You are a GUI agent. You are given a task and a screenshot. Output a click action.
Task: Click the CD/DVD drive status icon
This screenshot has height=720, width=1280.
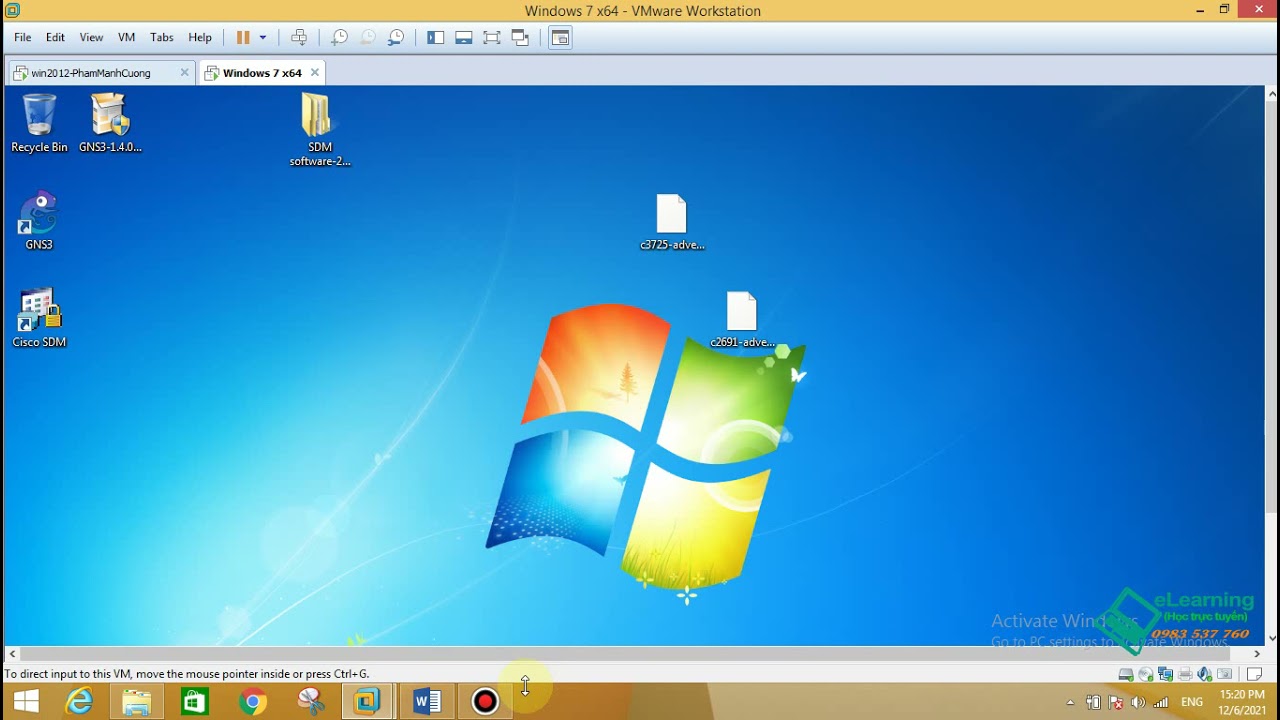[1146, 674]
